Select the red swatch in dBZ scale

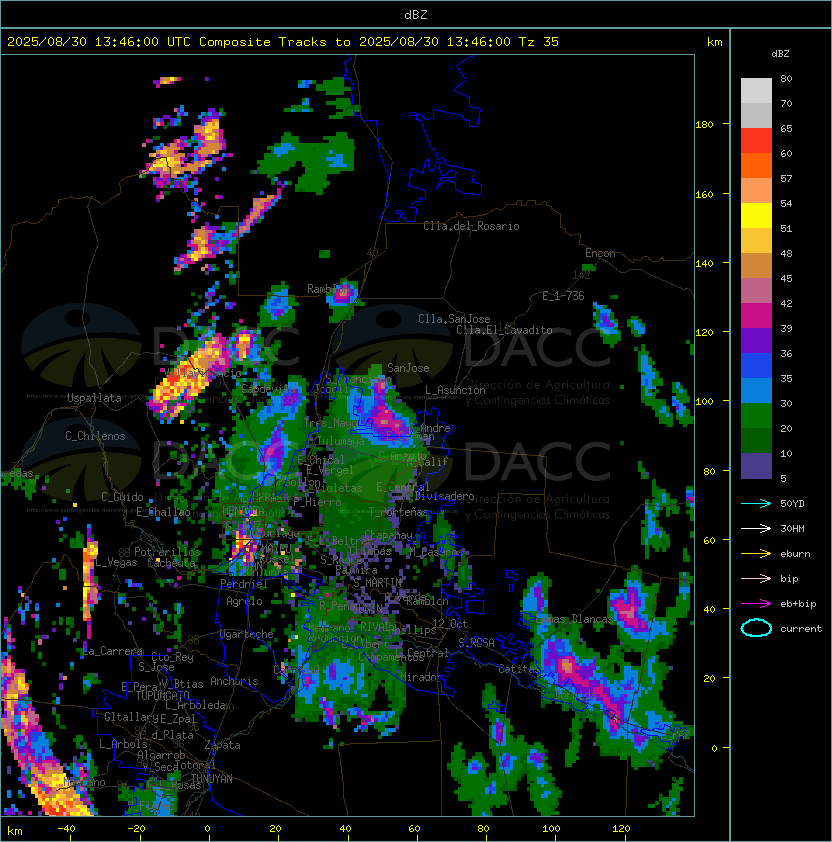[x=756, y=141]
